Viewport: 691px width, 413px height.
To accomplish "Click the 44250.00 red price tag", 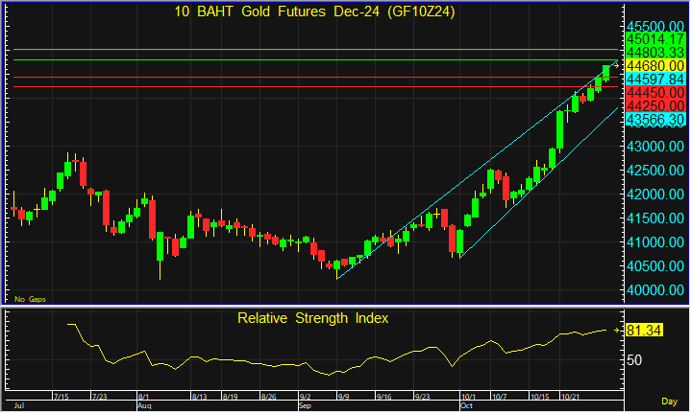I will tap(654, 105).
